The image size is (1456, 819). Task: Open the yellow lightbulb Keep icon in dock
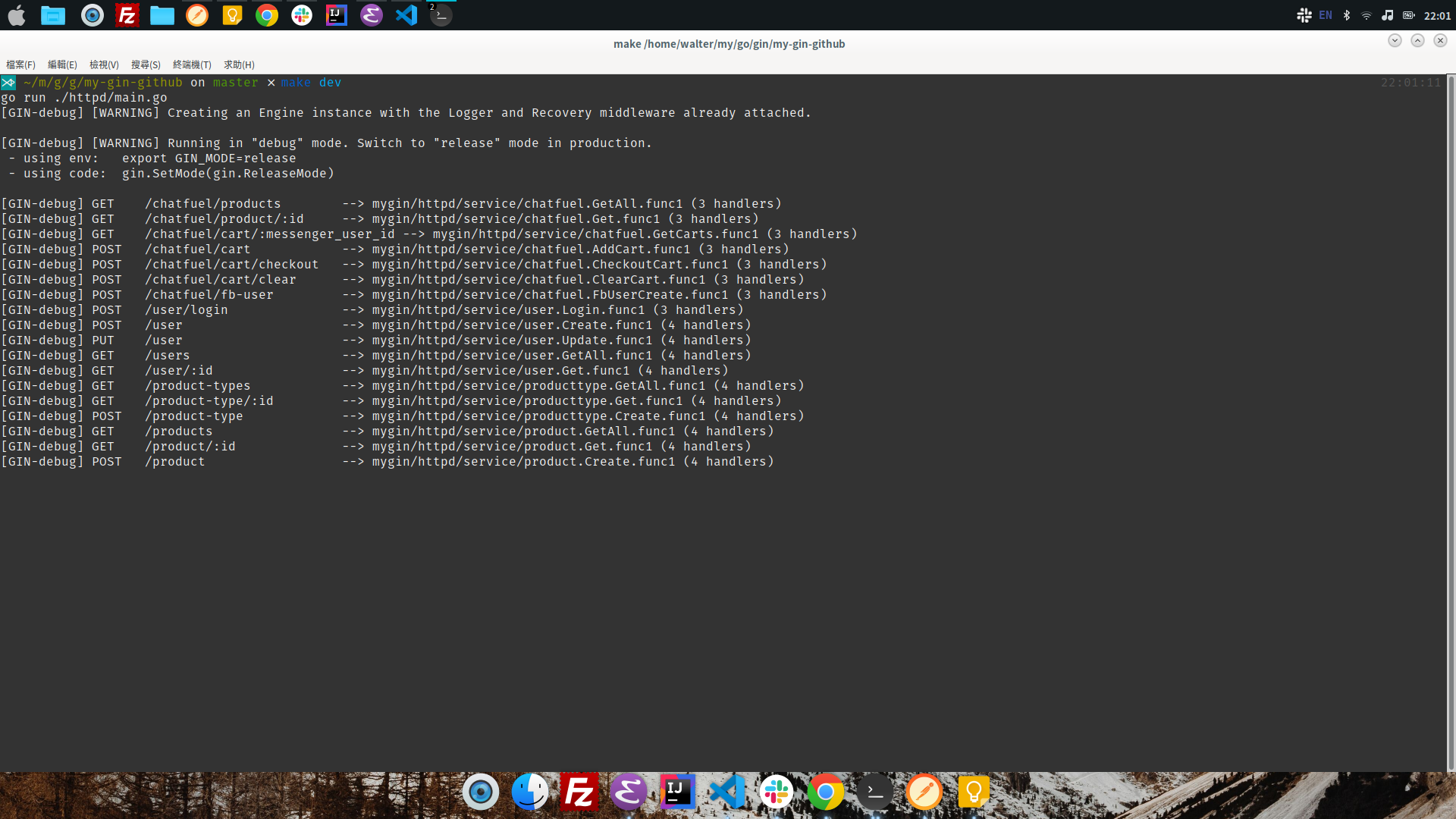(974, 792)
